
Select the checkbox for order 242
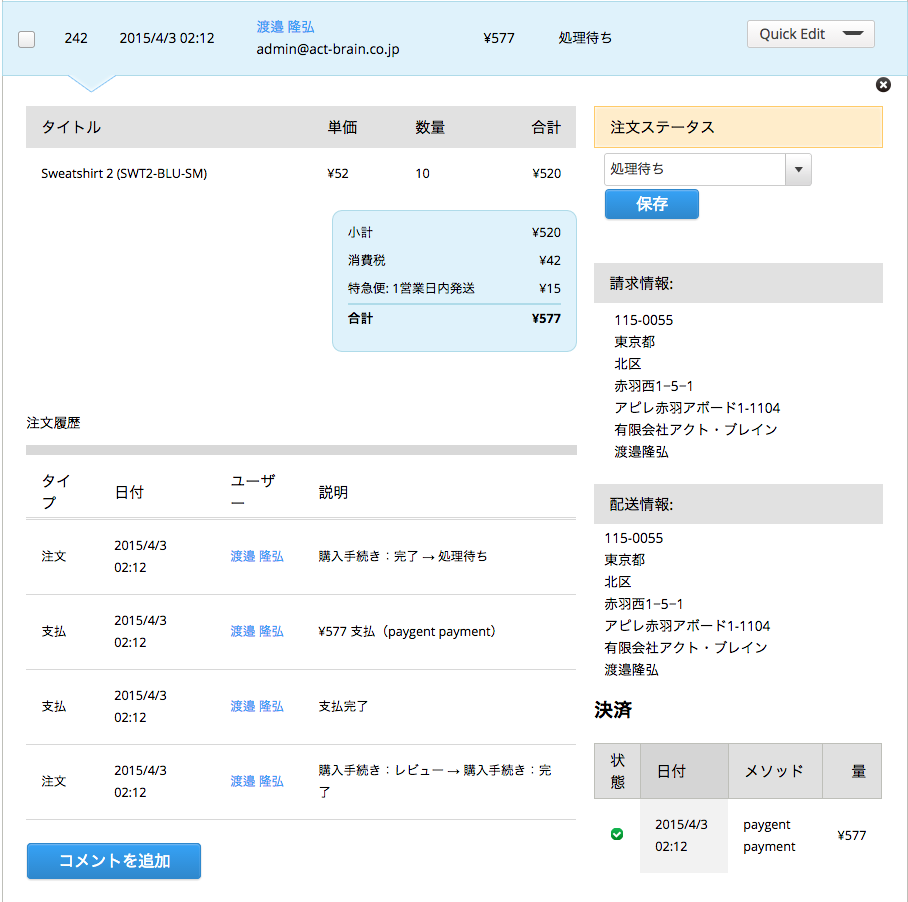(26, 38)
